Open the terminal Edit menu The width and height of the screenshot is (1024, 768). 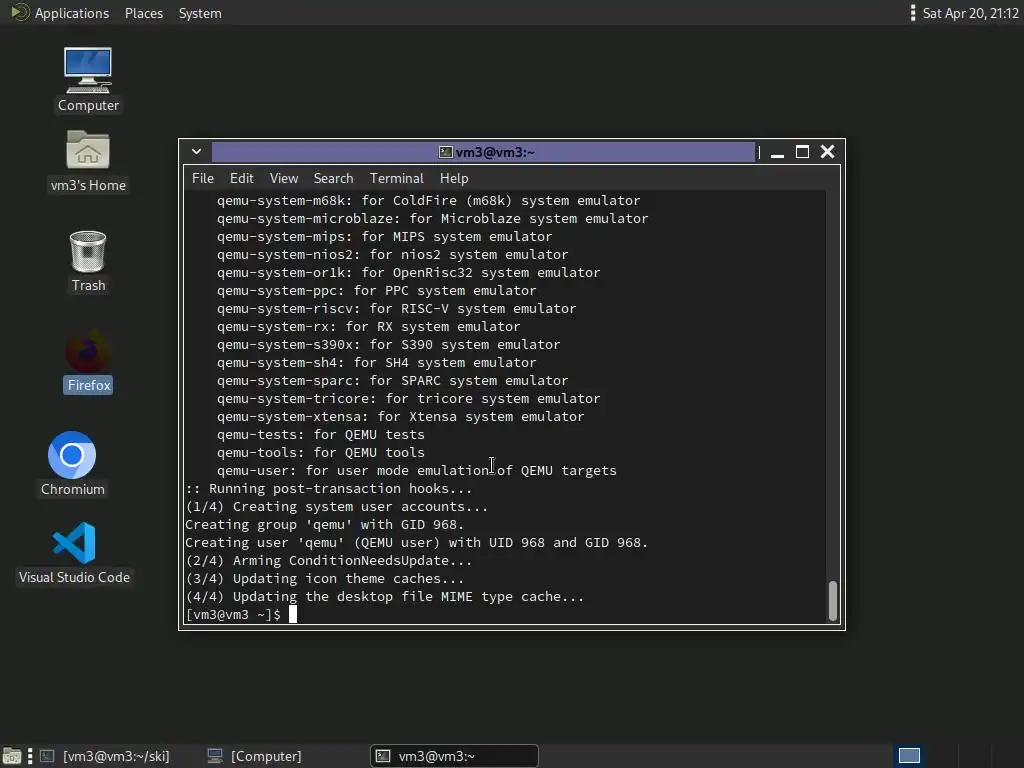click(241, 178)
